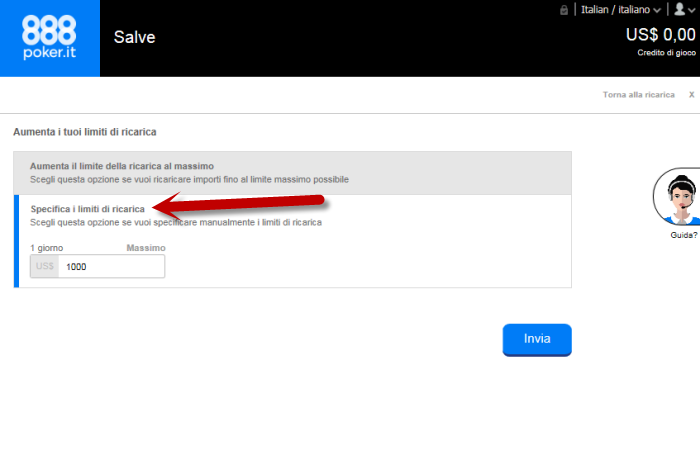
Task: Open the user account silhouette icon
Action: click(679, 9)
